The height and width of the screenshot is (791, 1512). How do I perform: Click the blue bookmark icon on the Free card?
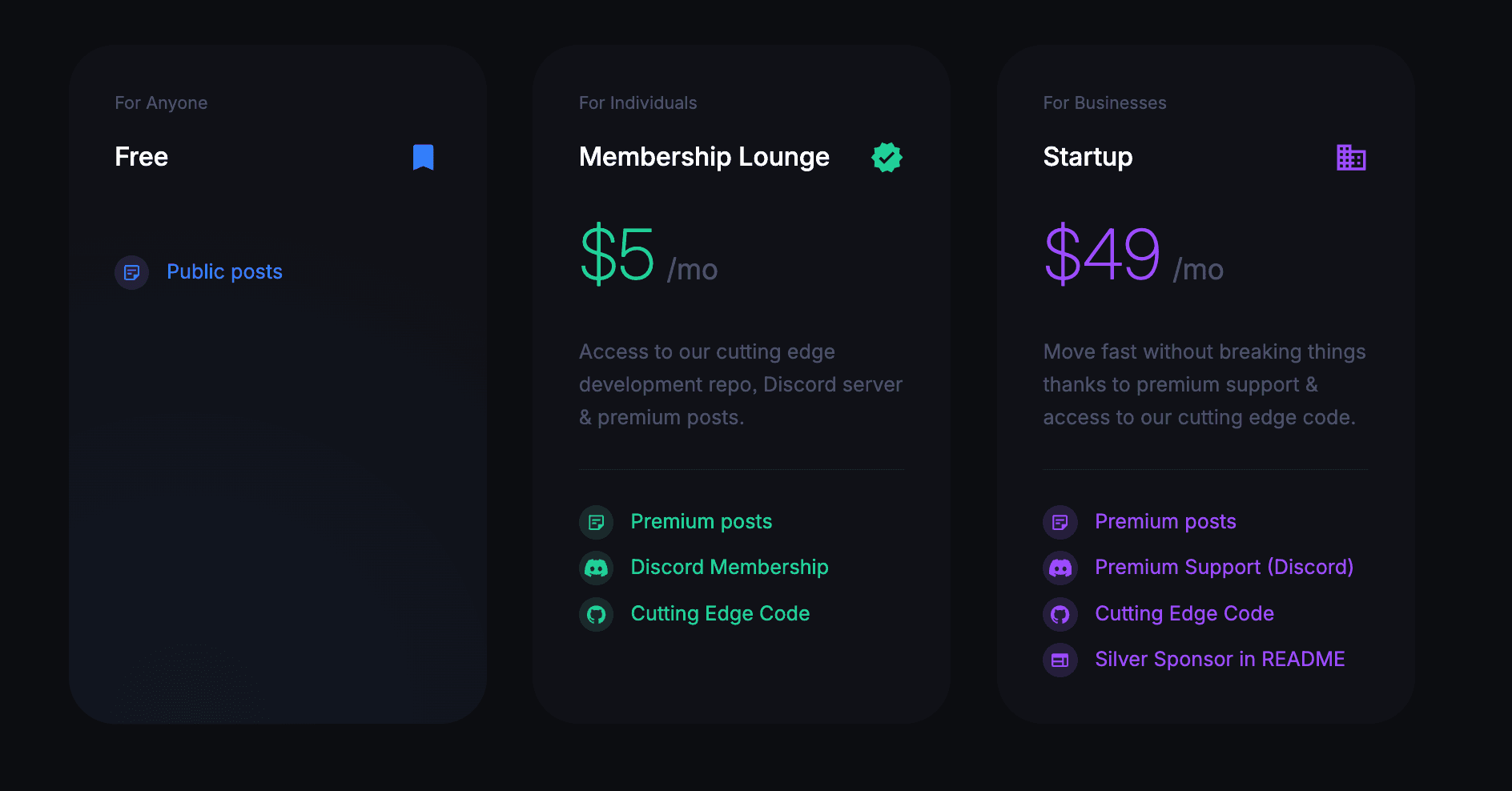[x=423, y=158]
